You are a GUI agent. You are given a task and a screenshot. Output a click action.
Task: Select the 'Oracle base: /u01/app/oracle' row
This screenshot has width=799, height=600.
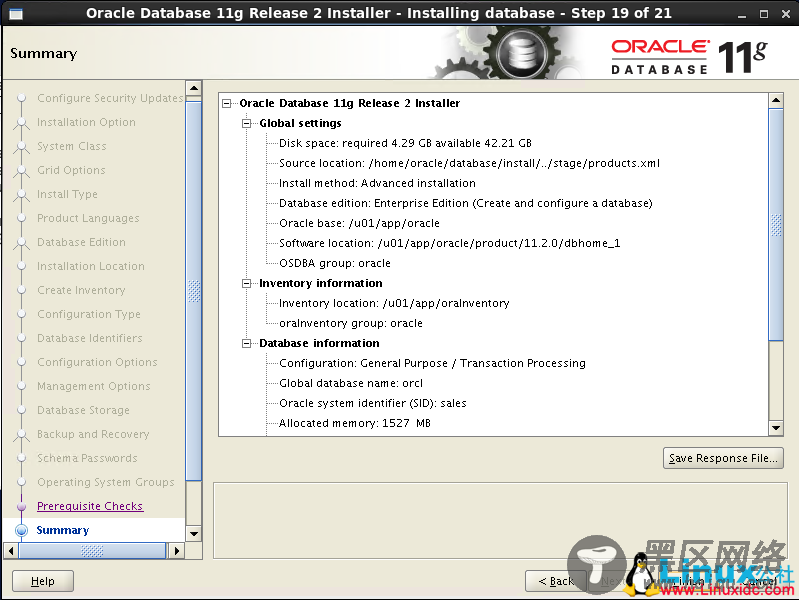click(359, 223)
